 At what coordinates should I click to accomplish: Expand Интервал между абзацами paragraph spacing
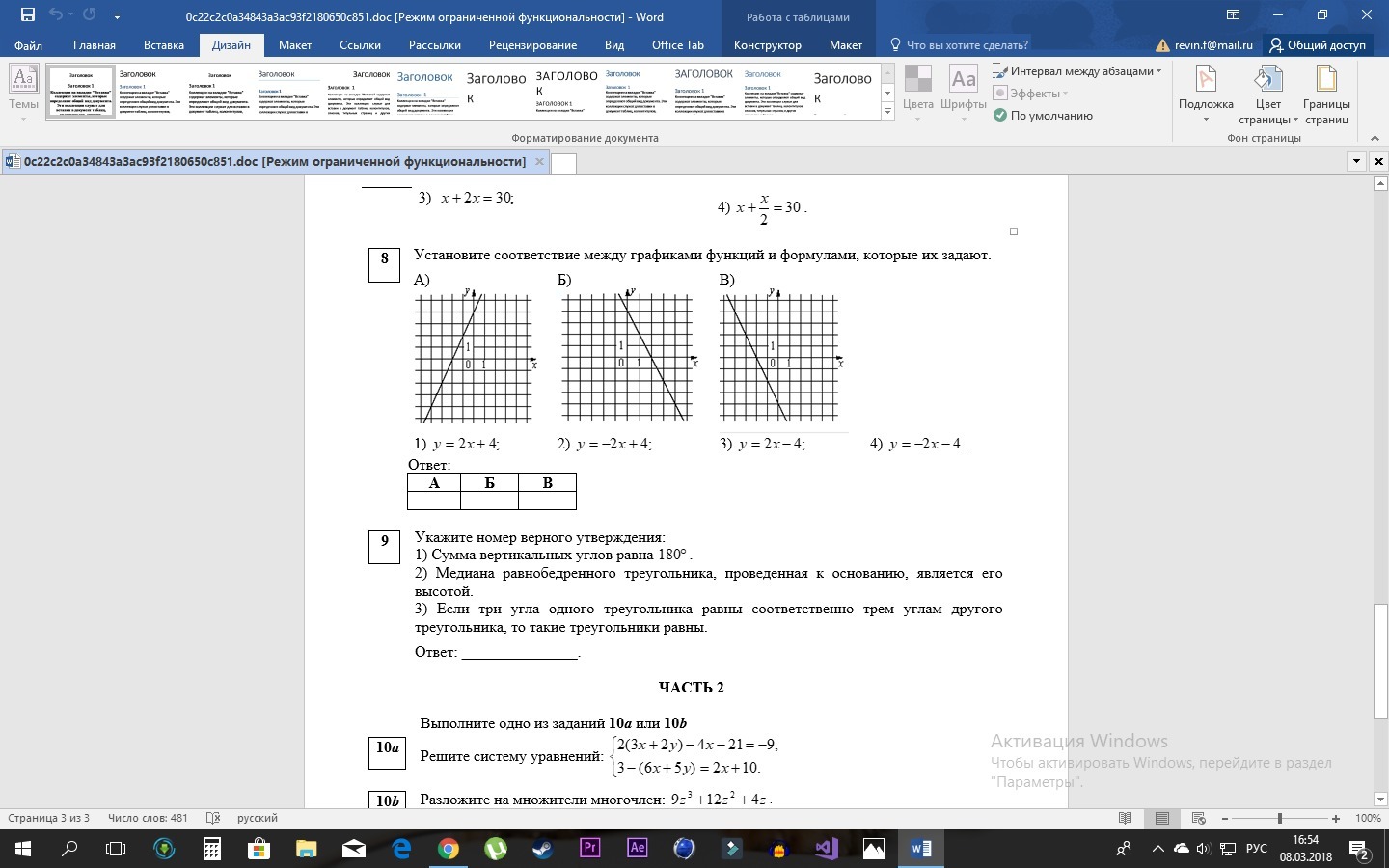pos(1077,71)
